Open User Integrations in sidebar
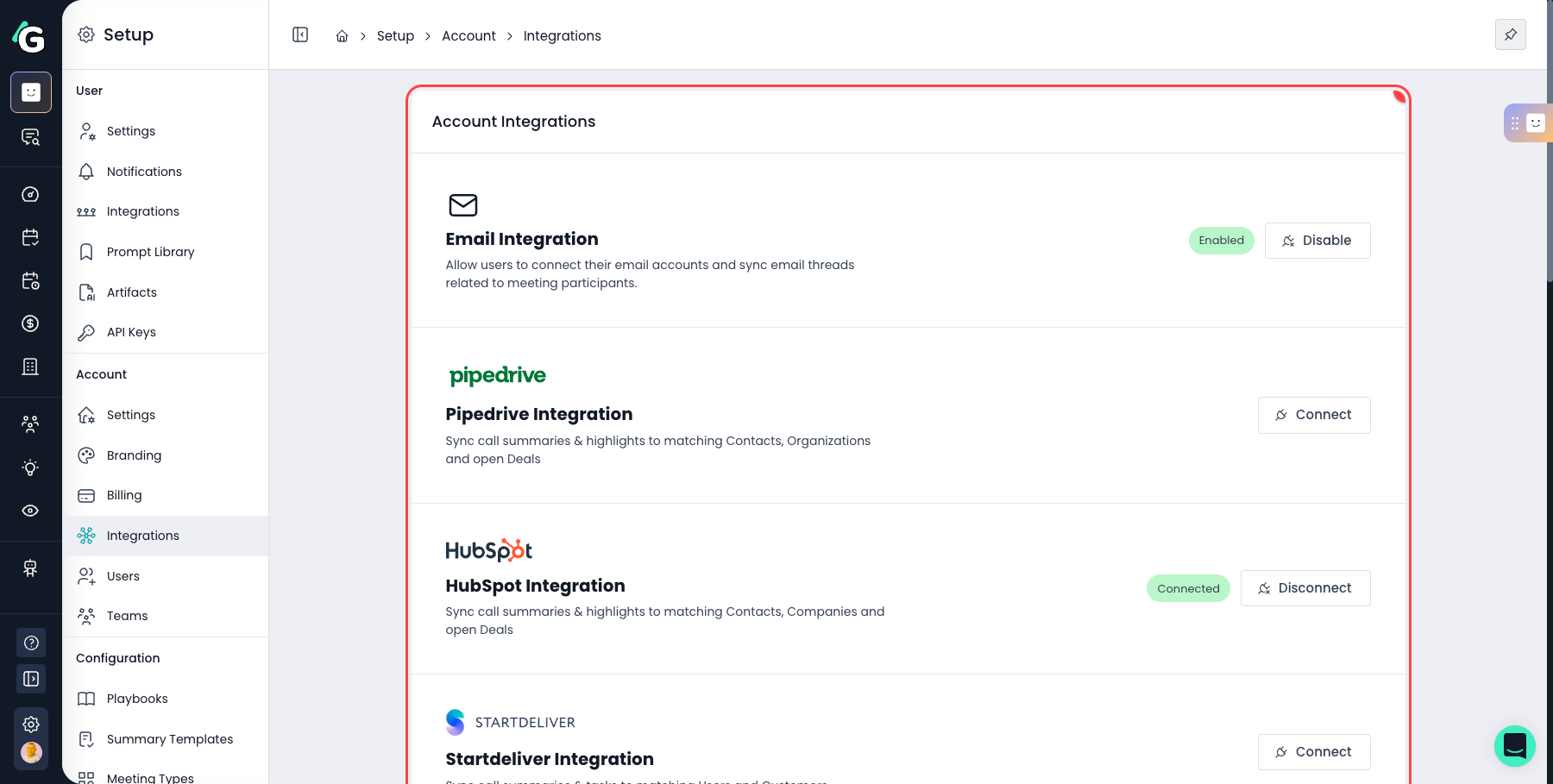This screenshot has width=1553, height=784. [x=166, y=211]
